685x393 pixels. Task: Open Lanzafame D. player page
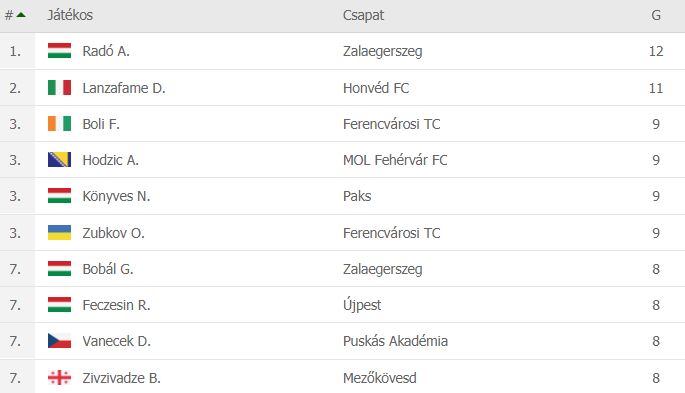124,88
